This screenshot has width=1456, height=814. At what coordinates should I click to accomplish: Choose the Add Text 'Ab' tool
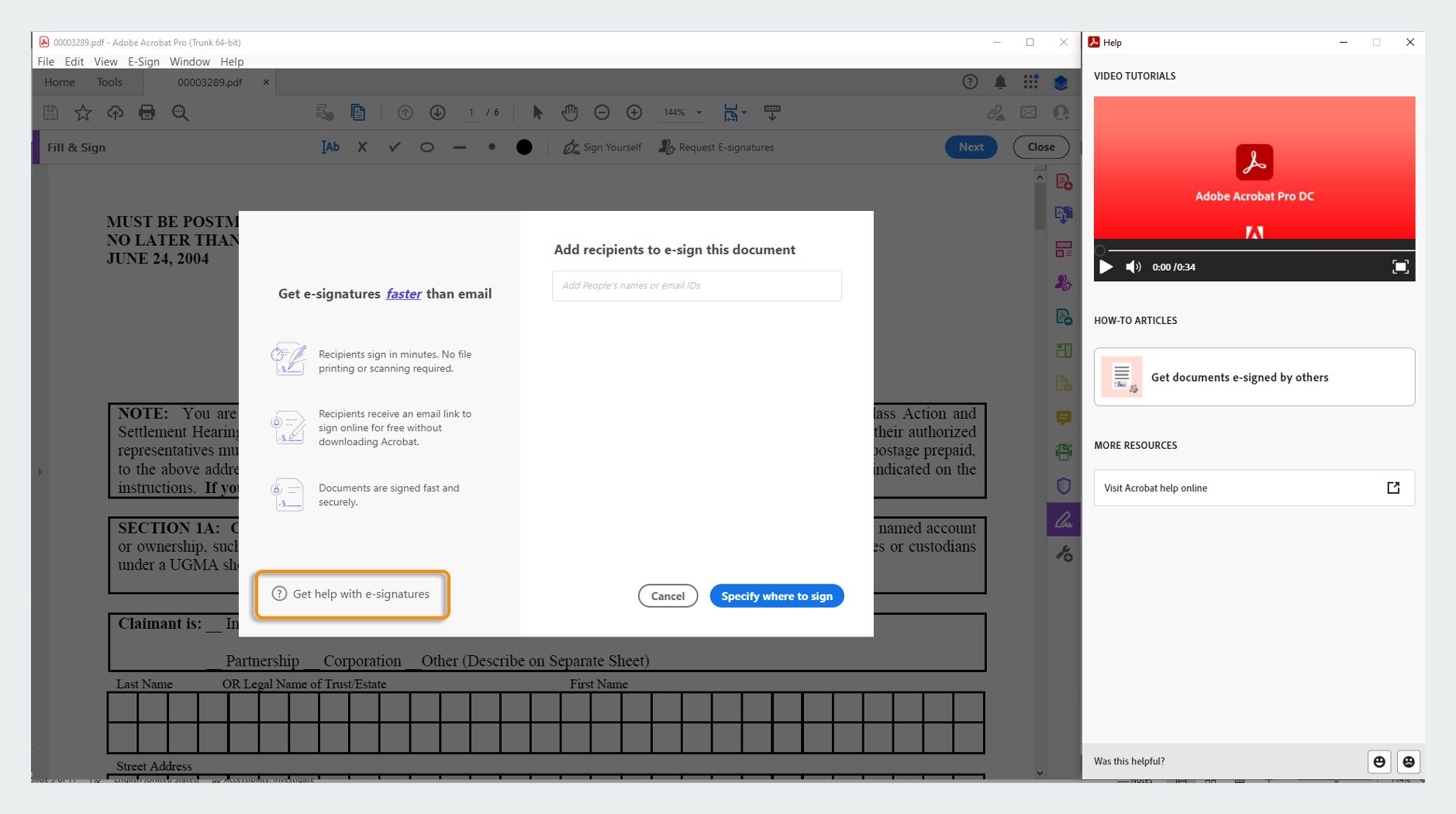(x=330, y=147)
